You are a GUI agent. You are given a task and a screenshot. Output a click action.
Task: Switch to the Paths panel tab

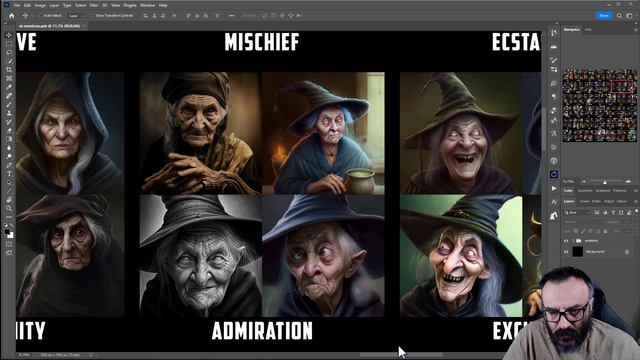point(596,202)
